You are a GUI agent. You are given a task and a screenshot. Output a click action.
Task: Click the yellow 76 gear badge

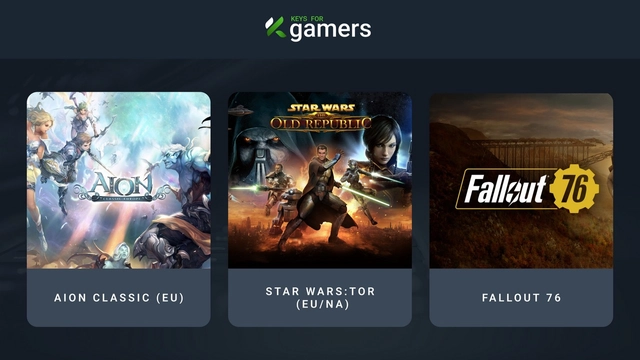(x=574, y=188)
